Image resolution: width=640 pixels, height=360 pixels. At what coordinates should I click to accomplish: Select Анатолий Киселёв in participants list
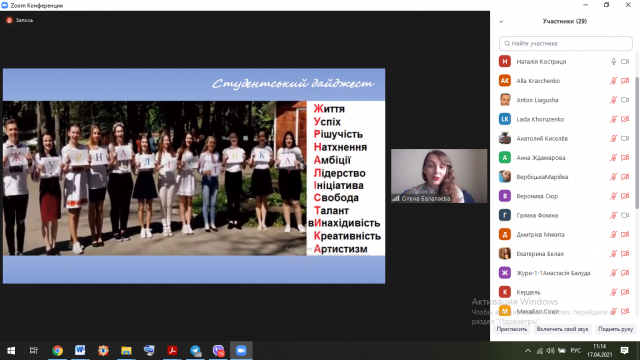[x=565, y=138]
